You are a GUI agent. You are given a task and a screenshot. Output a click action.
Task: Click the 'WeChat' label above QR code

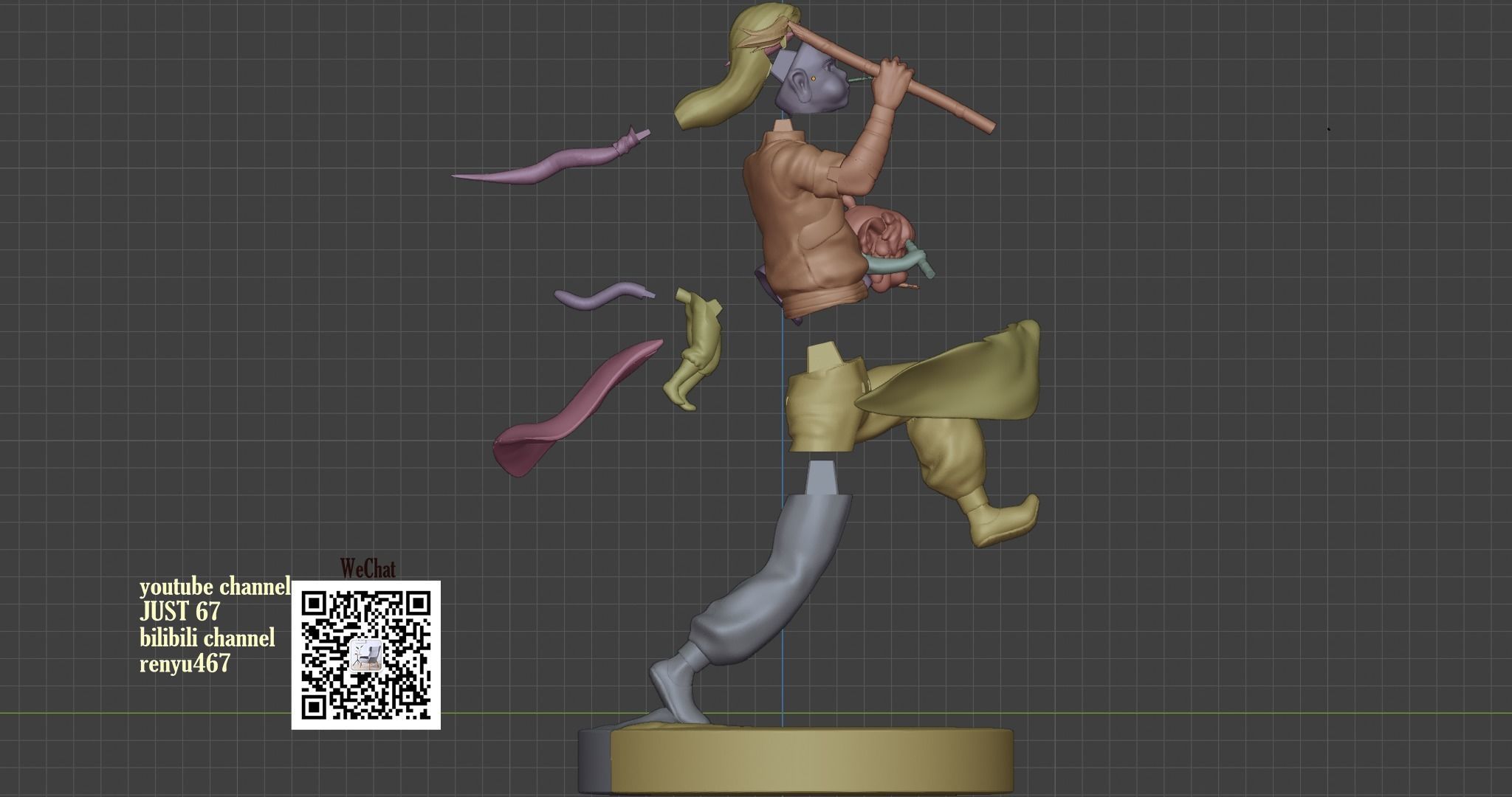368,569
